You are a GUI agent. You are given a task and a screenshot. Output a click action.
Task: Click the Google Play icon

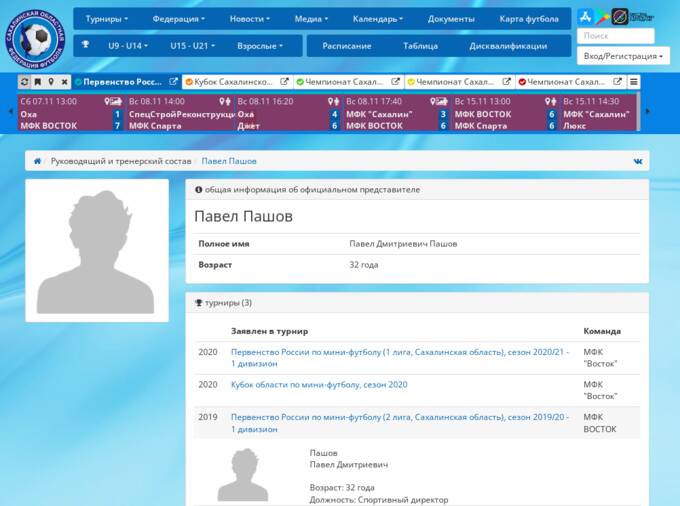(603, 17)
